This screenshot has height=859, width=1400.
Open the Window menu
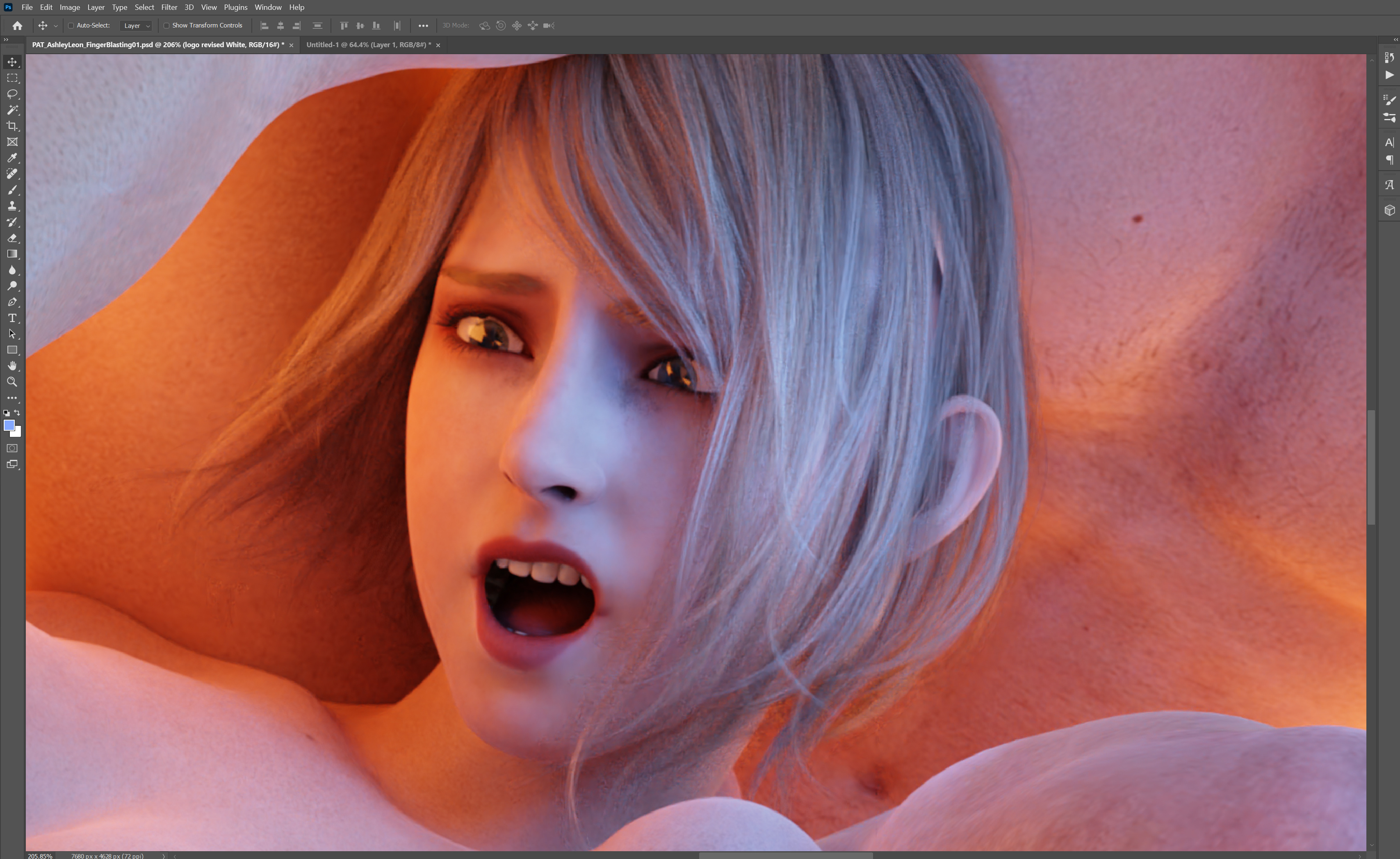[x=268, y=7]
